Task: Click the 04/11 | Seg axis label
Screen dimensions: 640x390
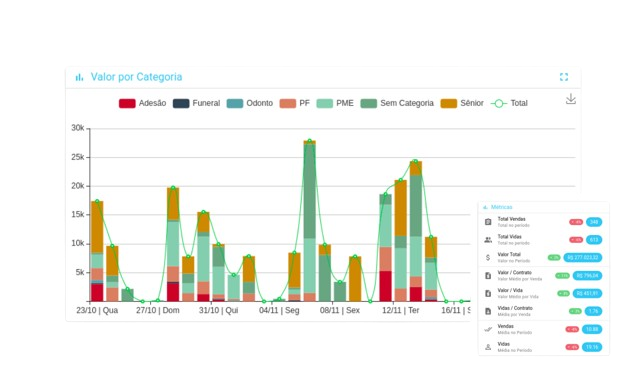Action: (x=279, y=310)
